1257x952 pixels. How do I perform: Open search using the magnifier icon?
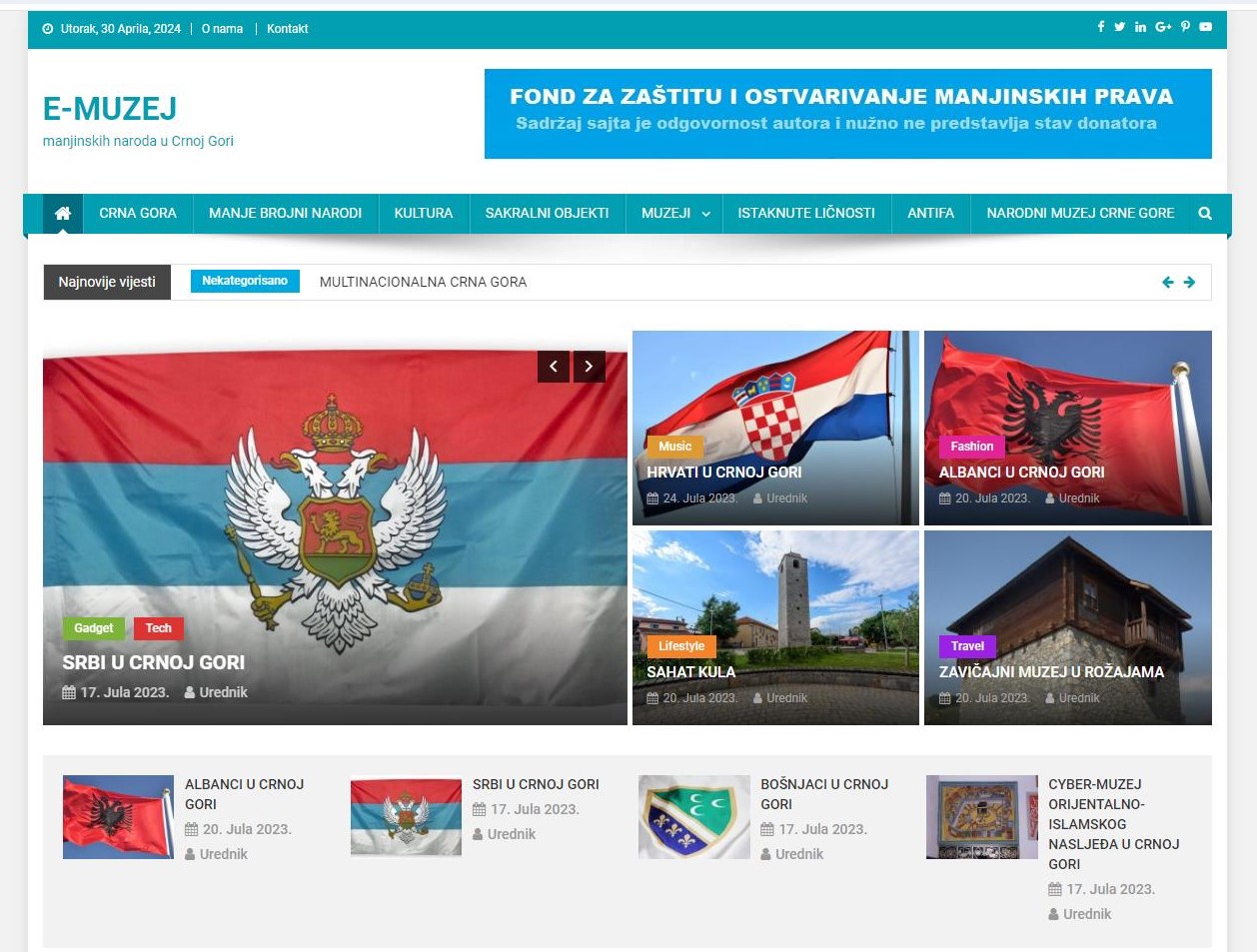pos(1204,213)
